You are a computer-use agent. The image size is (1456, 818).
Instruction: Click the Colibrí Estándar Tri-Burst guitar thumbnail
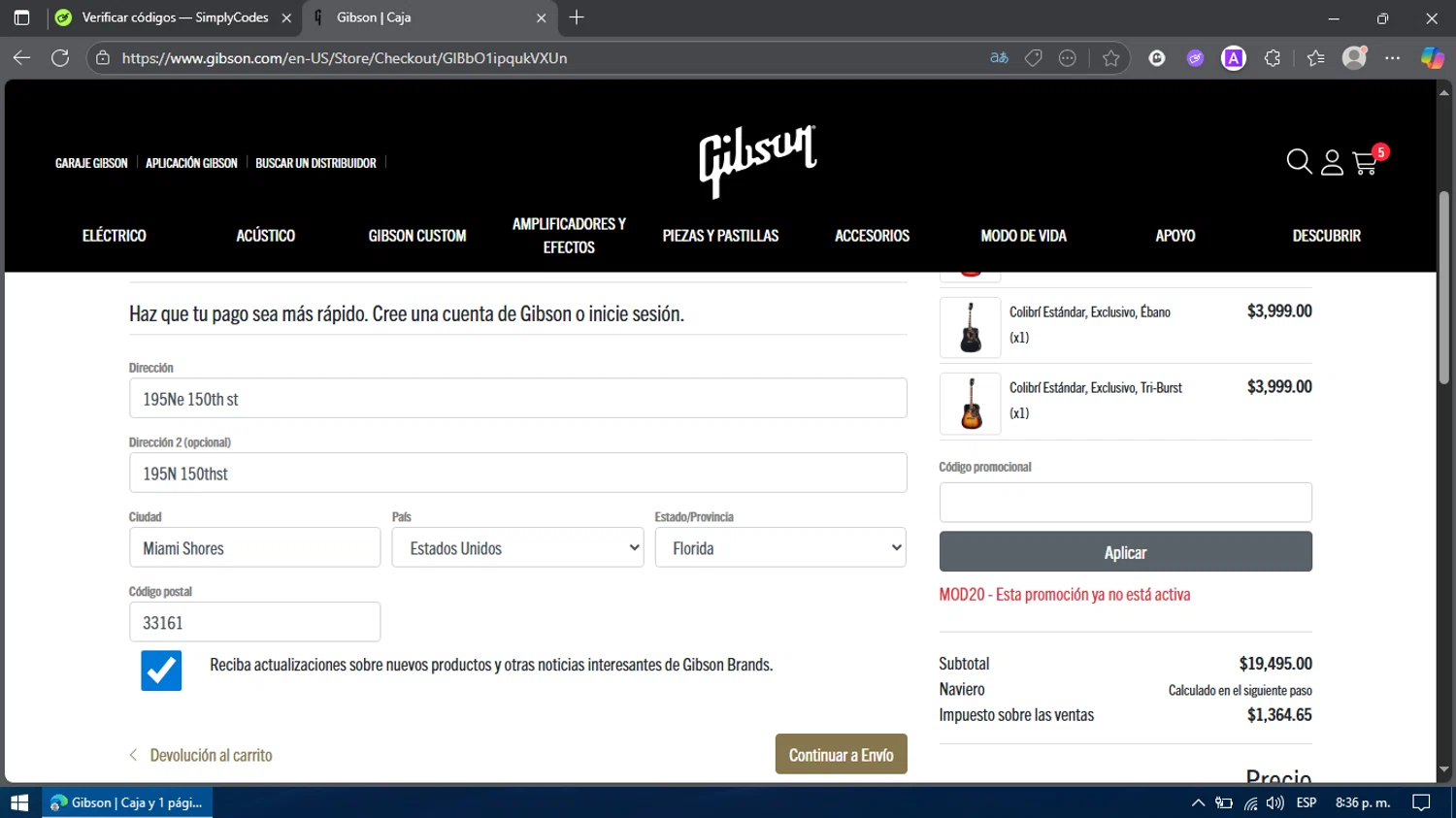(x=970, y=404)
